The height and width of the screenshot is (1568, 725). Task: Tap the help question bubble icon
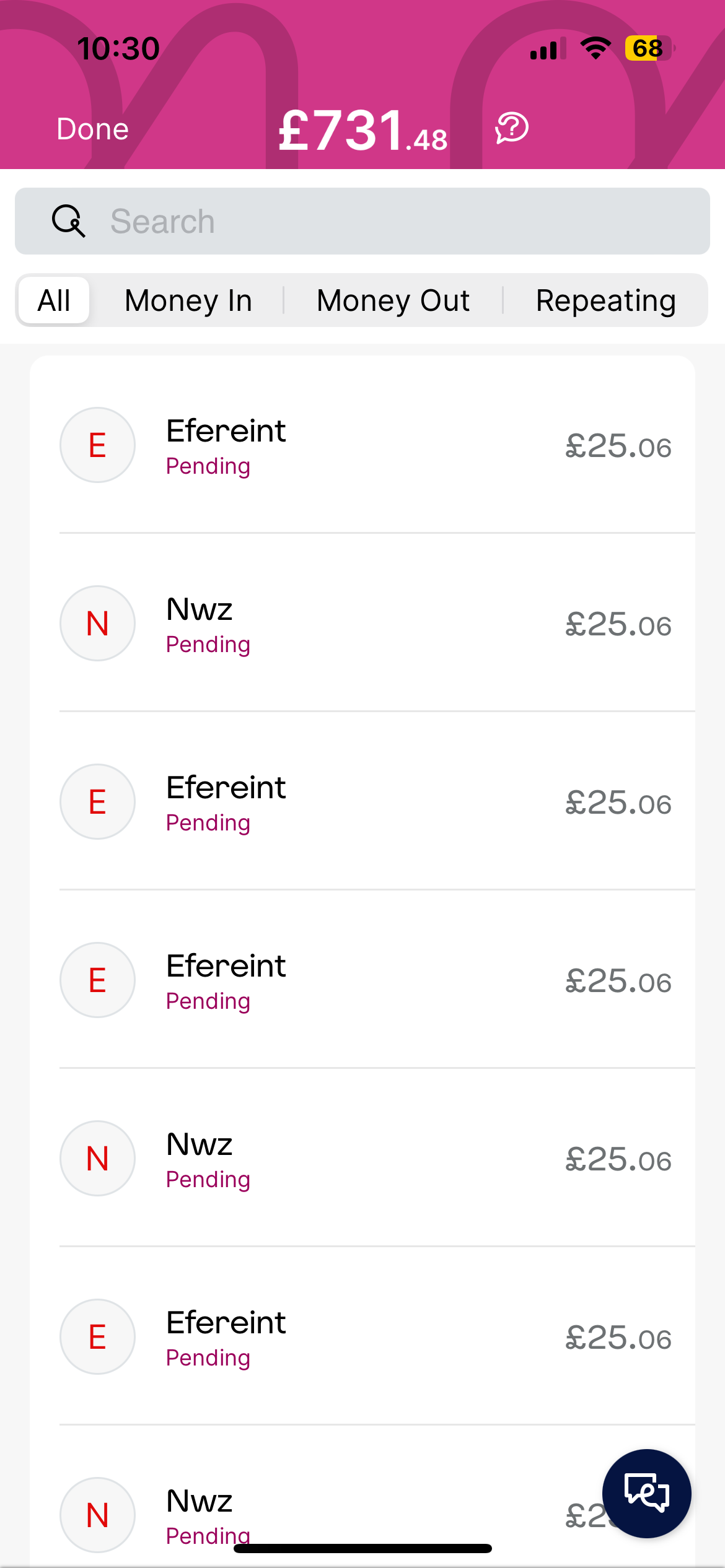[512, 128]
